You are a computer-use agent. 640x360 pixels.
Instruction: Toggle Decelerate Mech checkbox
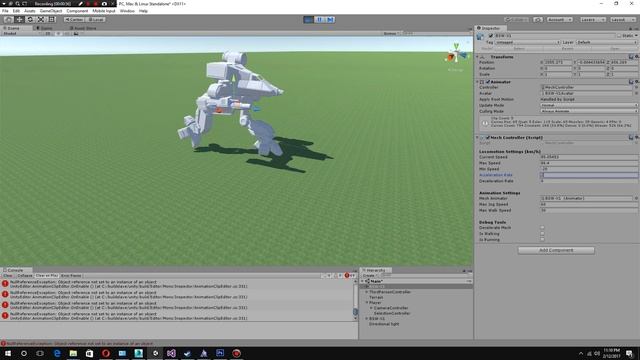[542, 228]
